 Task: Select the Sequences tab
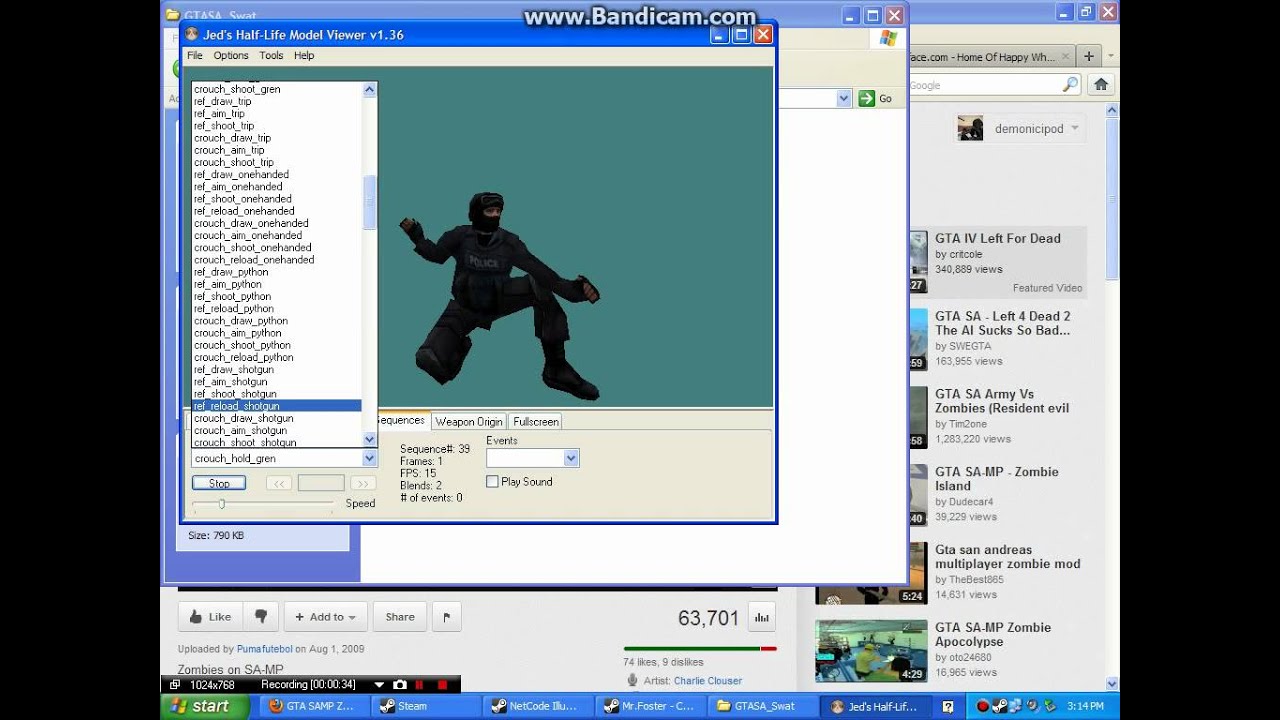(x=403, y=421)
